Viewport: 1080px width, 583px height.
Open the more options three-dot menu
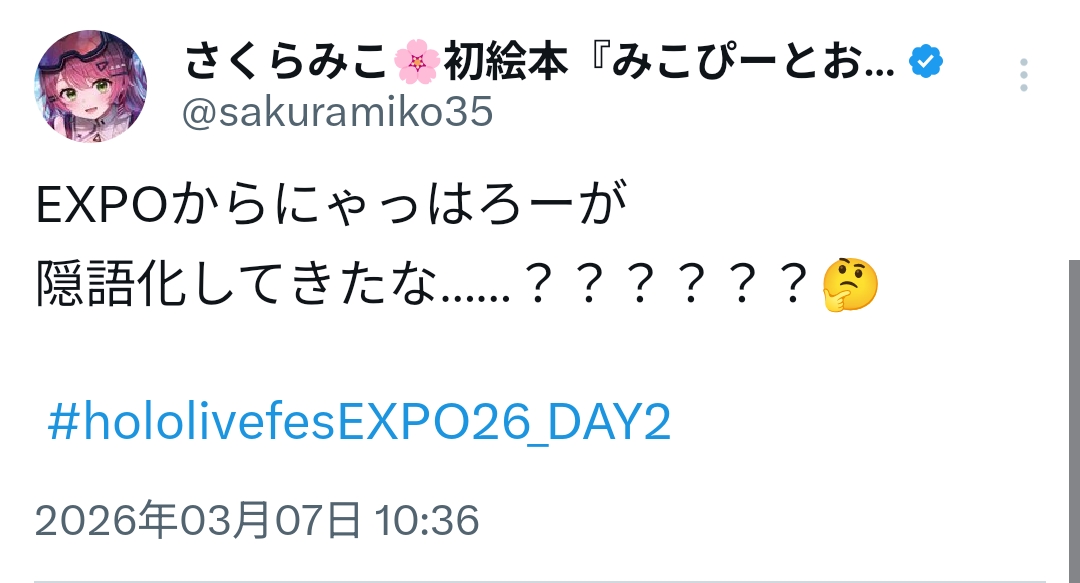[1024, 75]
